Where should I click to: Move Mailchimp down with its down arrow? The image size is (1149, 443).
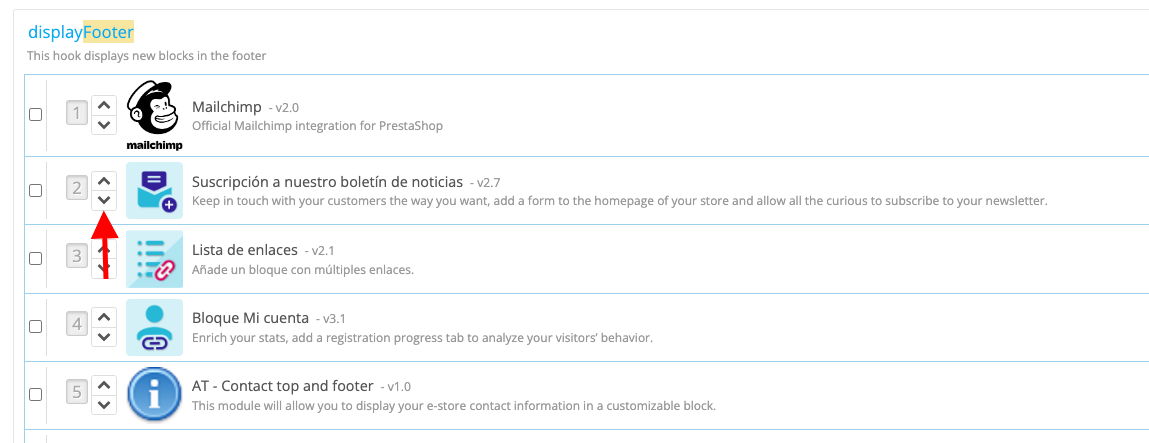(x=104, y=124)
